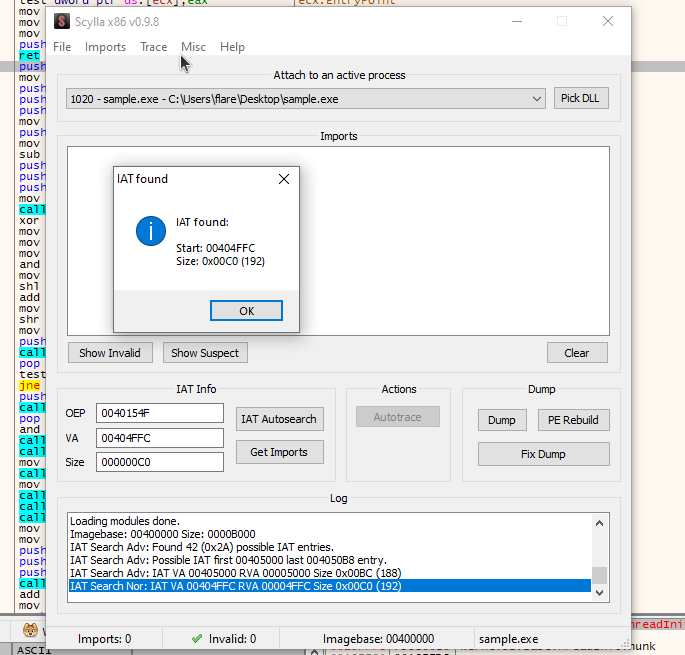
Task: Click the 'jne' instruction in debugger window
Action: click(x=30, y=385)
